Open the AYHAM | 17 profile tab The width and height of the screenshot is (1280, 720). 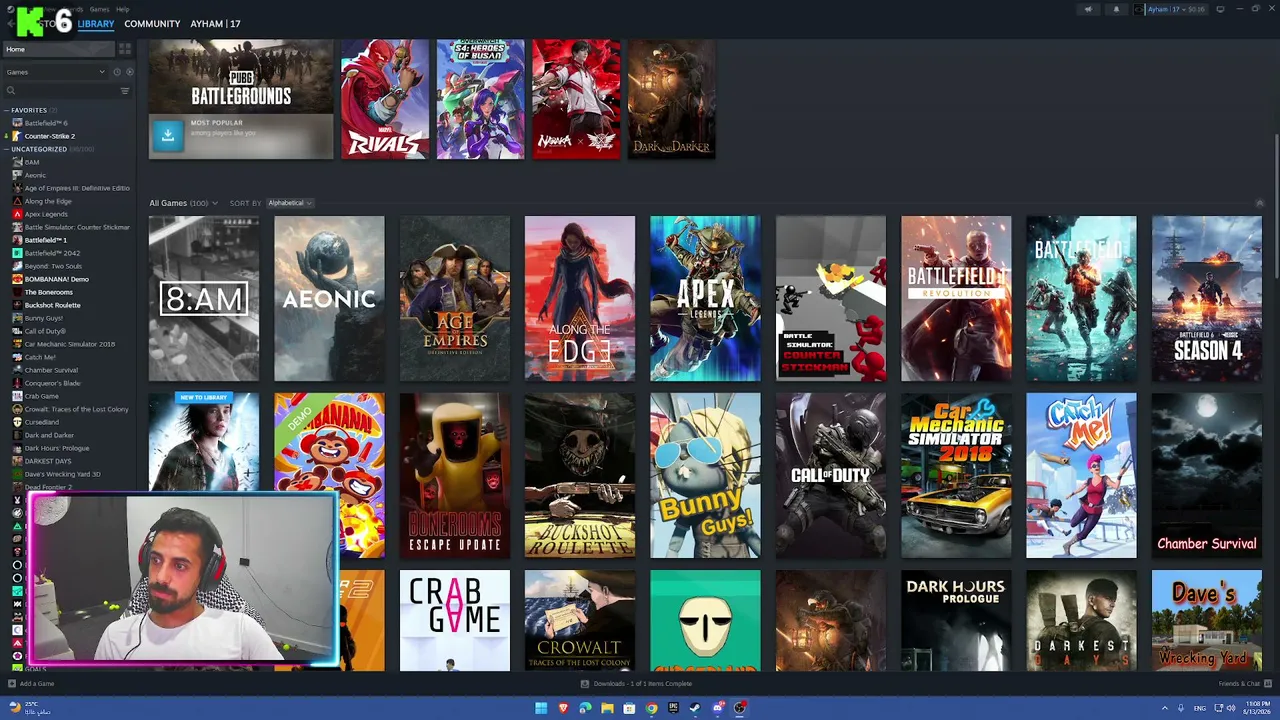tap(215, 24)
